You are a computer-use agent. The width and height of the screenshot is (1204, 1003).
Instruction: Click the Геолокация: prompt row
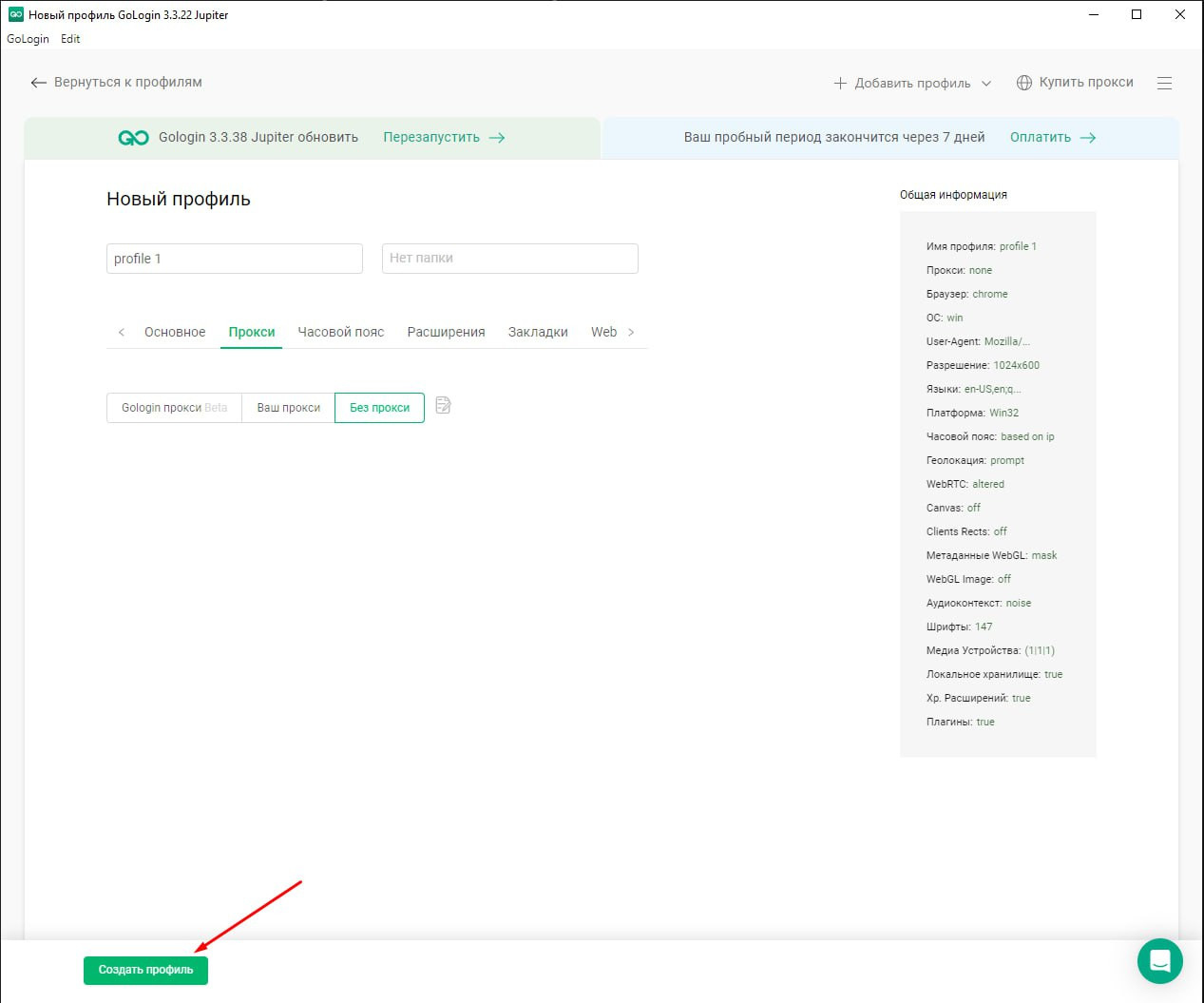tap(975, 460)
